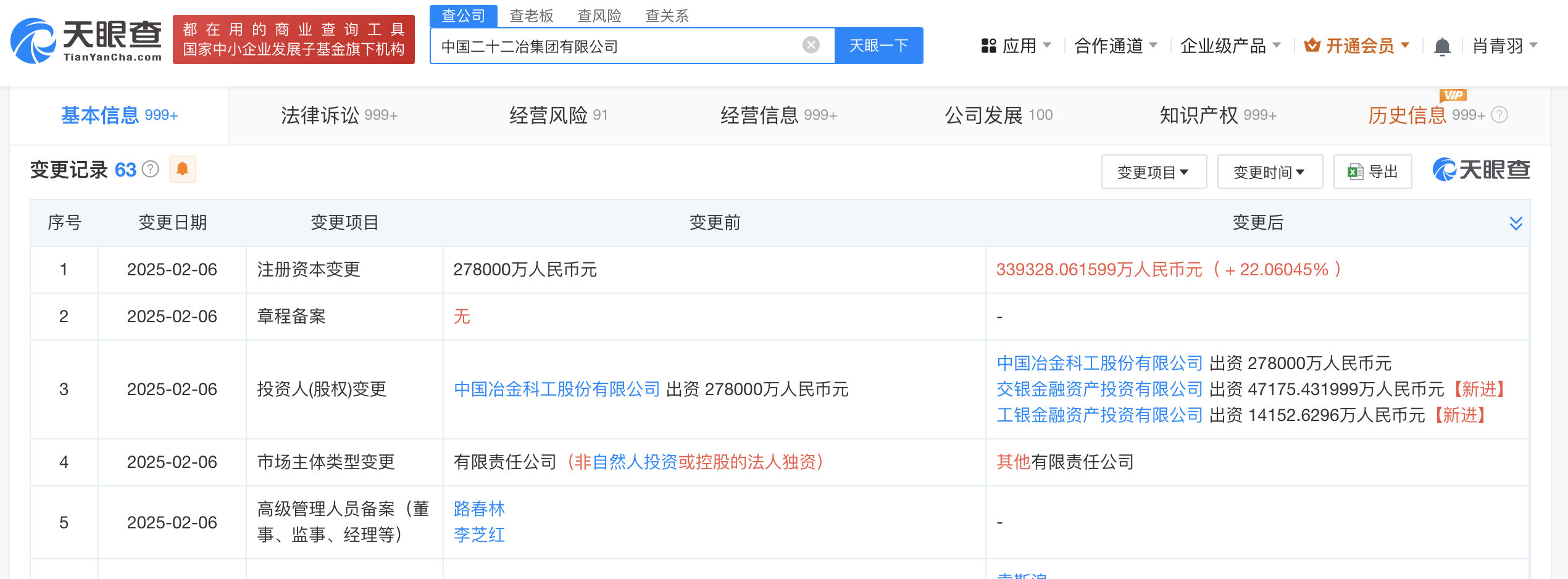Click the VIP badge above 历史信息
This screenshot has height=579, width=1568.
click(1452, 94)
